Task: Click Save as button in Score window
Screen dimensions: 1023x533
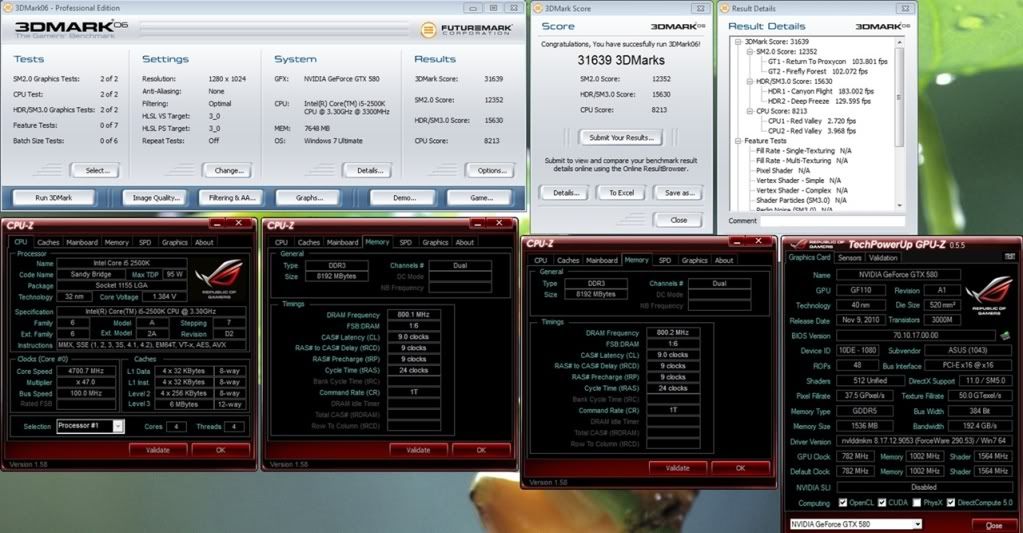Action: pos(679,192)
